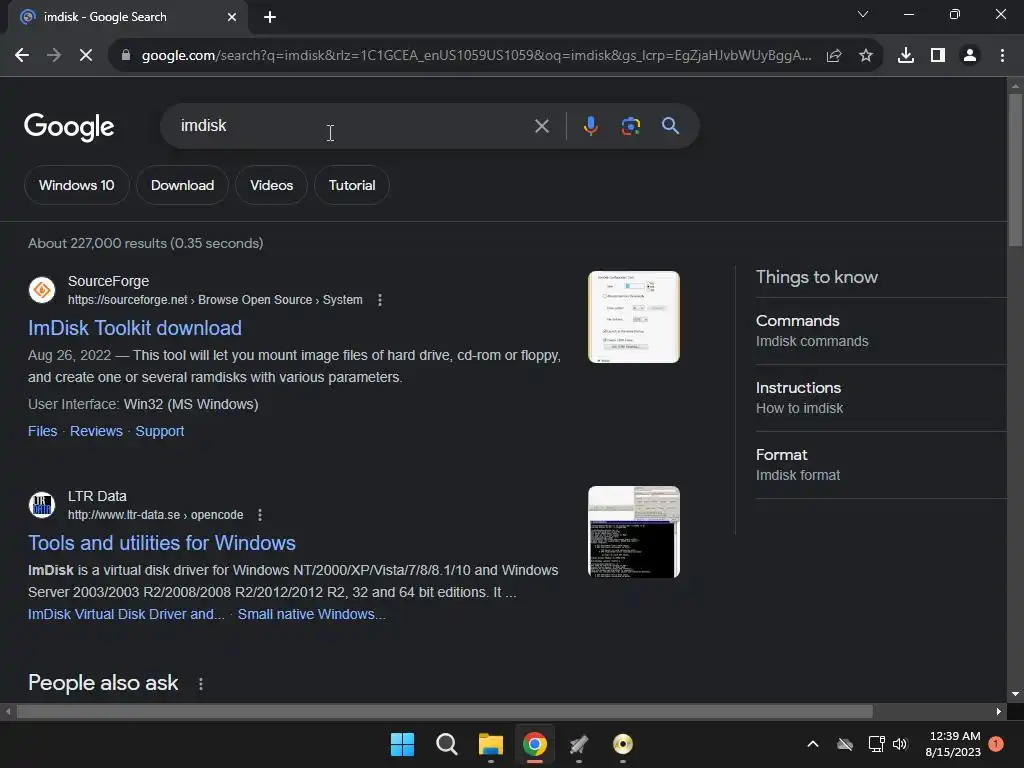1024x768 pixels.
Task: Show hidden system tray icons
Action: click(812, 744)
